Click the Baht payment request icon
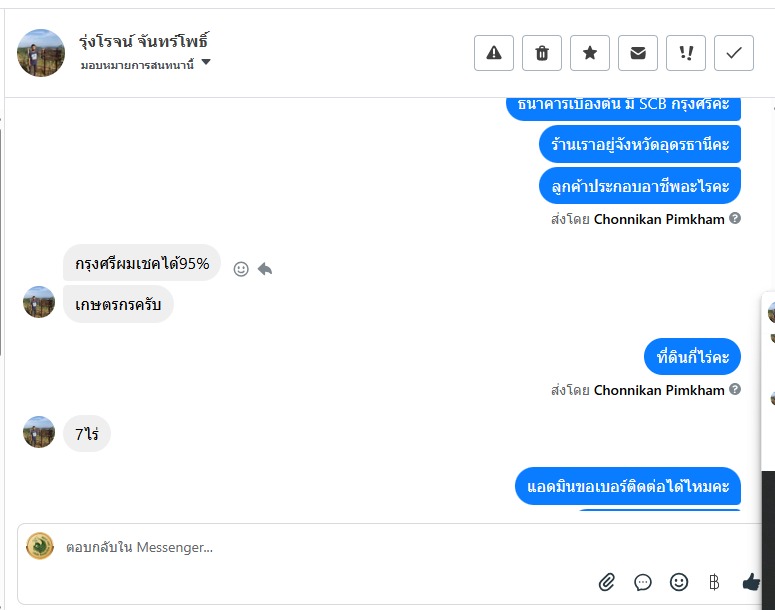The width and height of the screenshot is (775, 610). point(714,581)
